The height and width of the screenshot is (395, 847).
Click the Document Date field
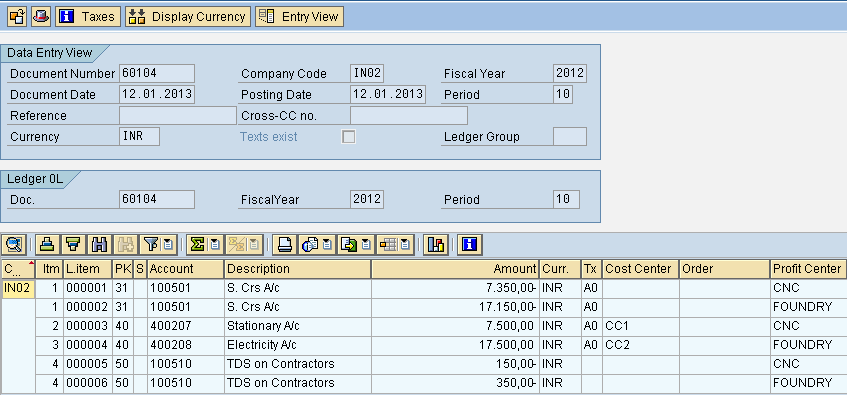[157, 94]
